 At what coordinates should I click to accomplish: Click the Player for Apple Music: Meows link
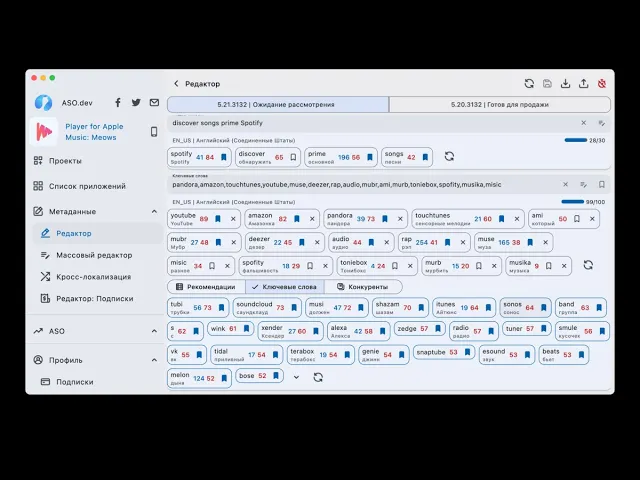point(94,132)
